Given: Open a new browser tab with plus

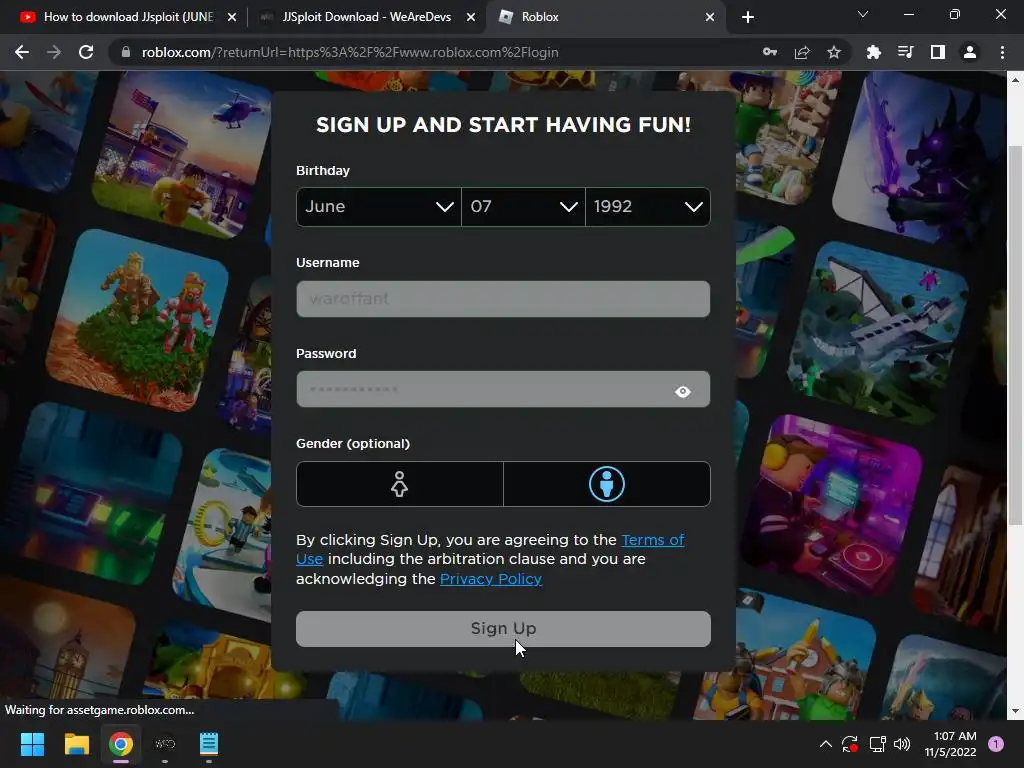Looking at the screenshot, I should tap(748, 17).
